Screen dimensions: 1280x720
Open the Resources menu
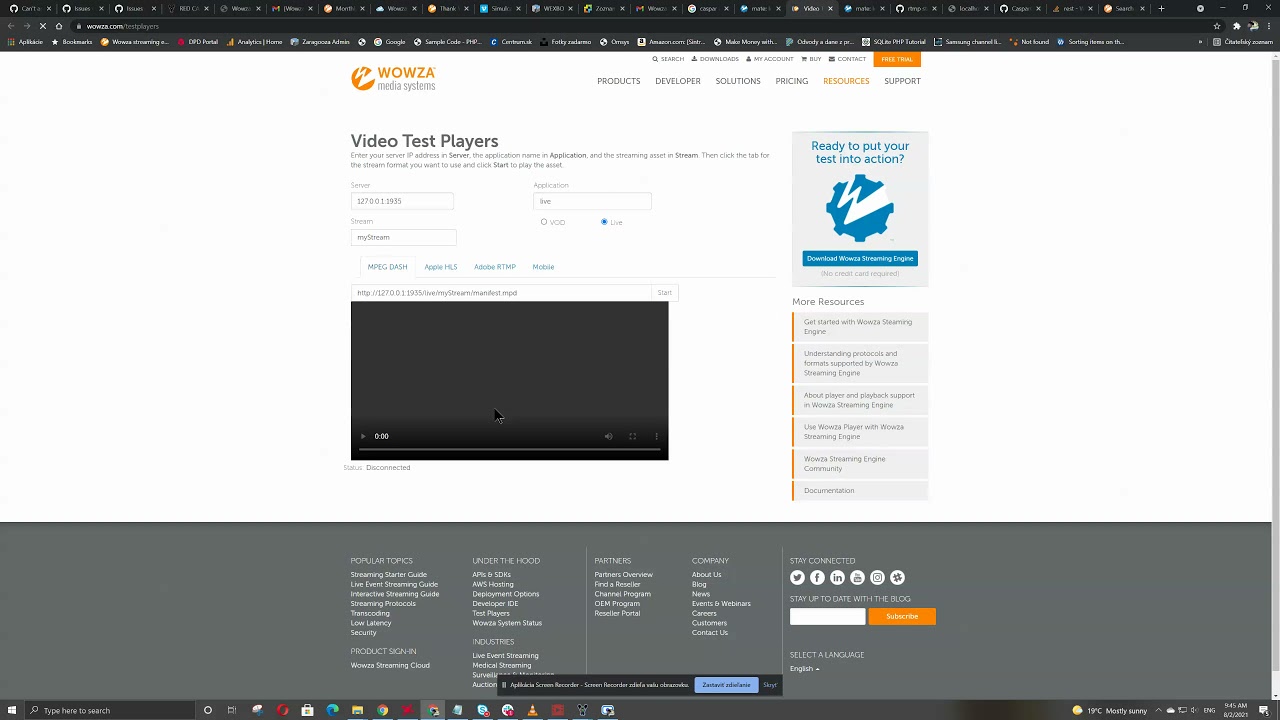point(846,81)
